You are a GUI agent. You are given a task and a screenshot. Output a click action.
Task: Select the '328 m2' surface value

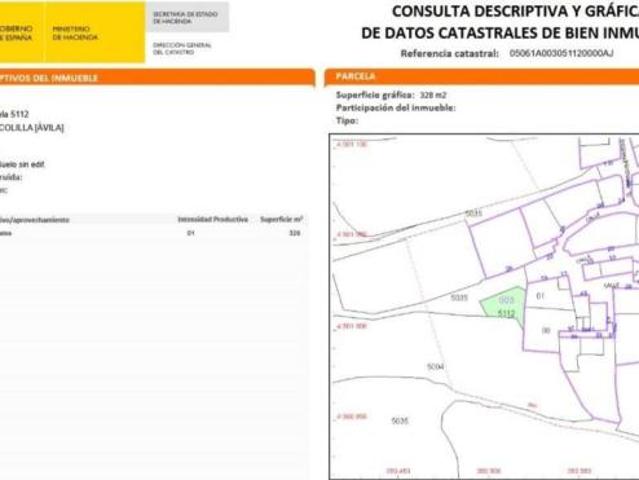click(433, 95)
